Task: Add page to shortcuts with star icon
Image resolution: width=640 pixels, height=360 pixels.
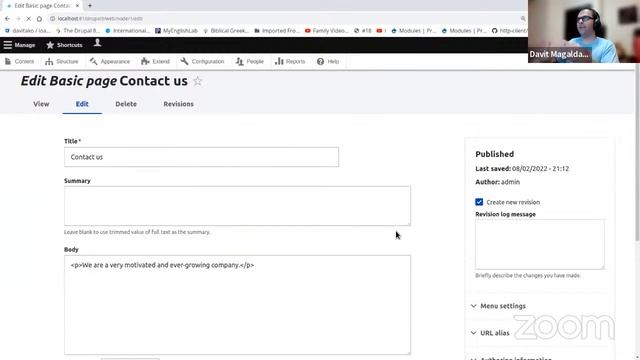Action: click(198, 81)
